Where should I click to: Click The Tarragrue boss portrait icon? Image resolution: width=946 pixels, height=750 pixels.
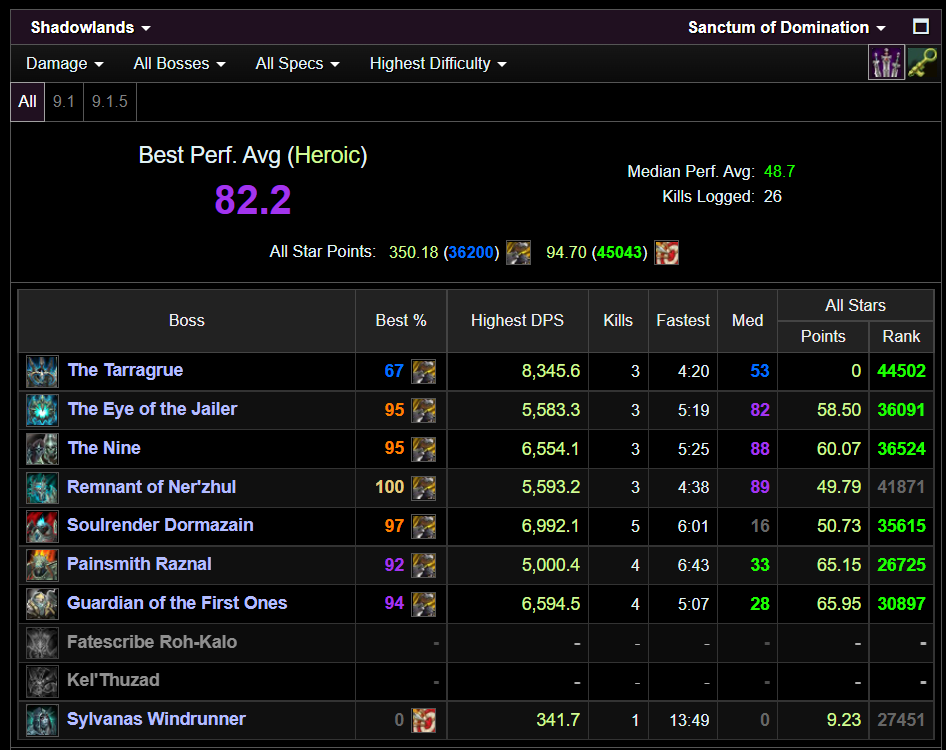42,371
